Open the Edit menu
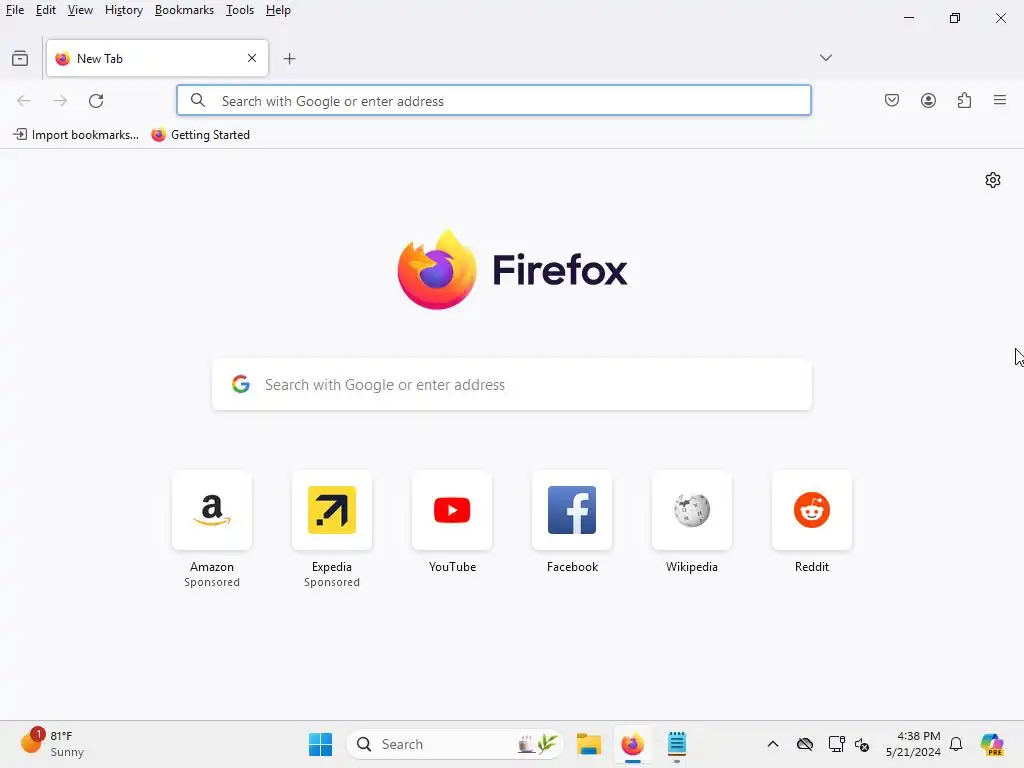Viewport: 1024px width, 768px height. [46, 10]
